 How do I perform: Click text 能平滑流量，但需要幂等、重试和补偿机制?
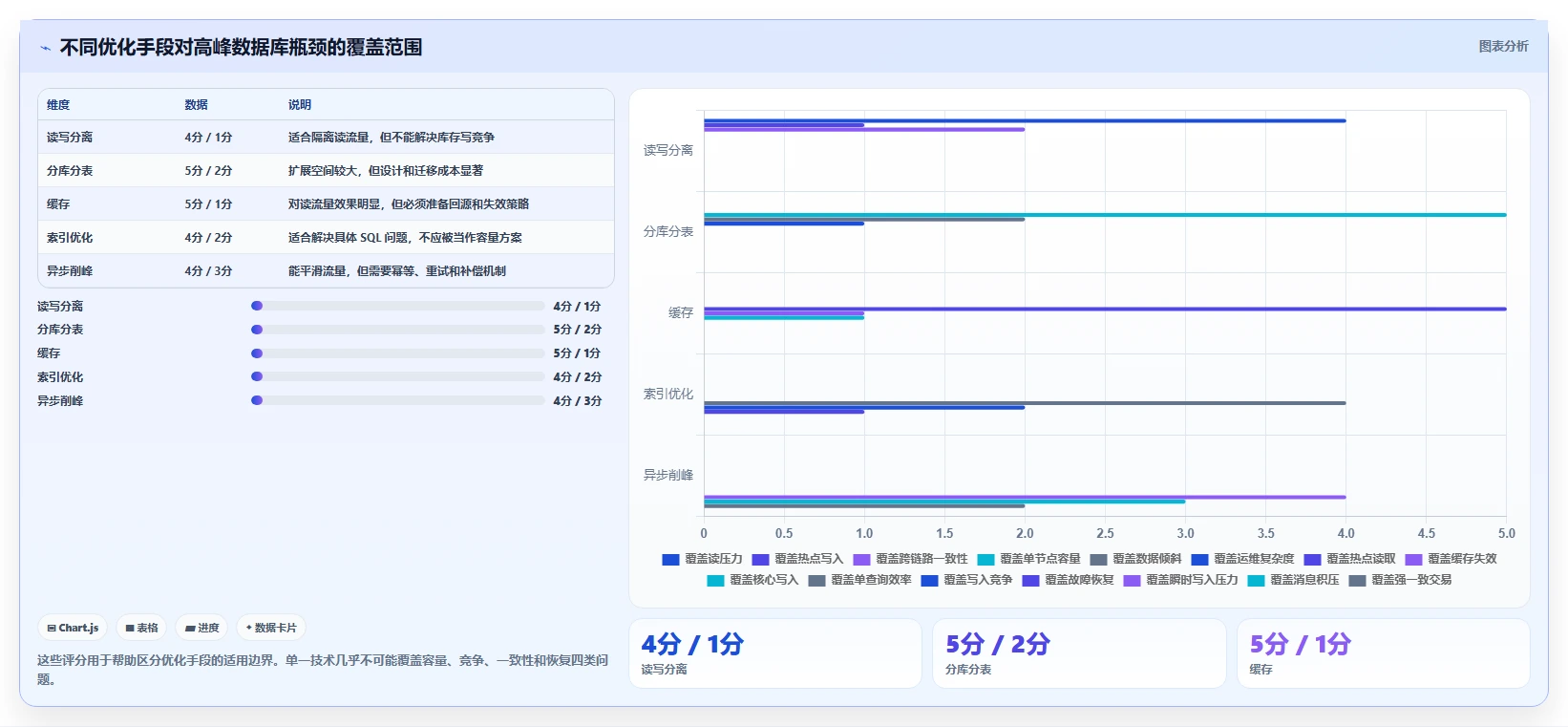[397, 271]
